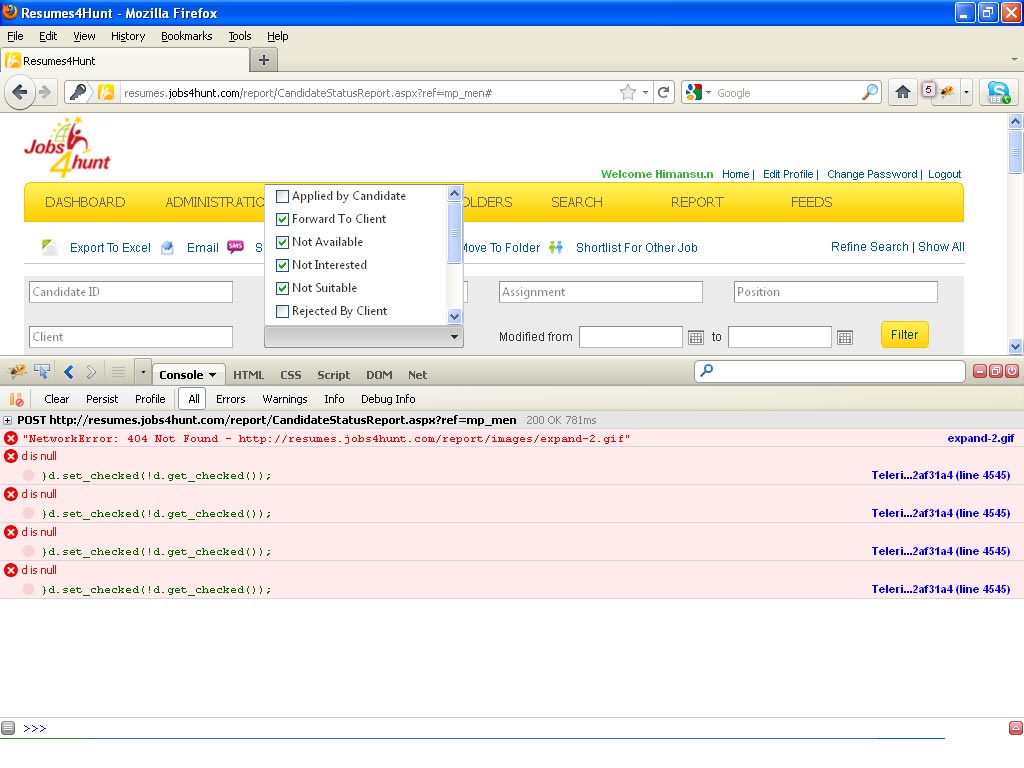This screenshot has width=1024, height=768.
Task: Click the bookmark star in address bar
Action: coord(628,93)
